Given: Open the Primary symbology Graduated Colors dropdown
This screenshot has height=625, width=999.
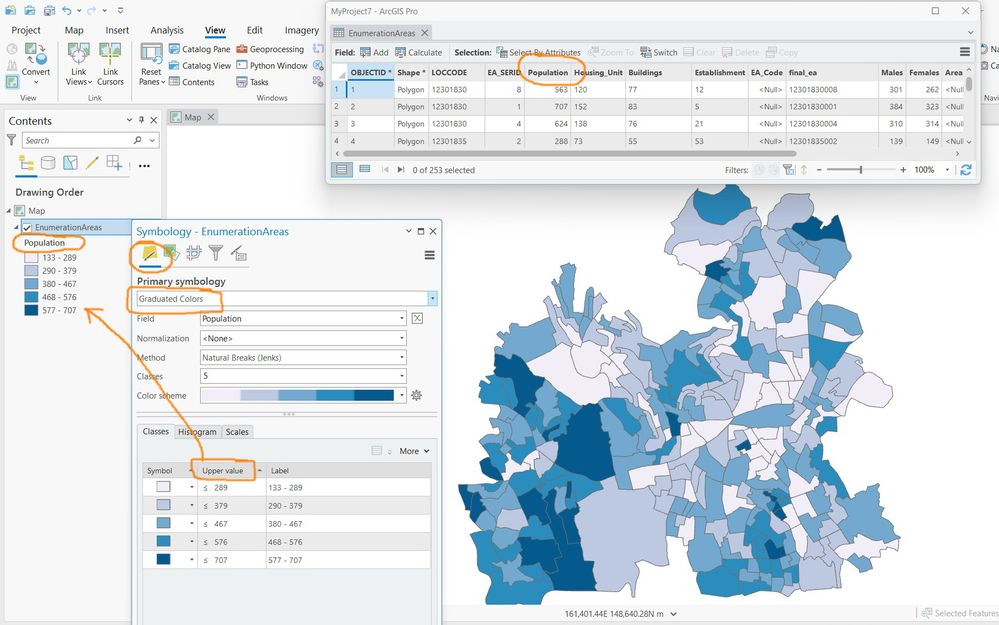Looking at the screenshot, I should point(433,298).
